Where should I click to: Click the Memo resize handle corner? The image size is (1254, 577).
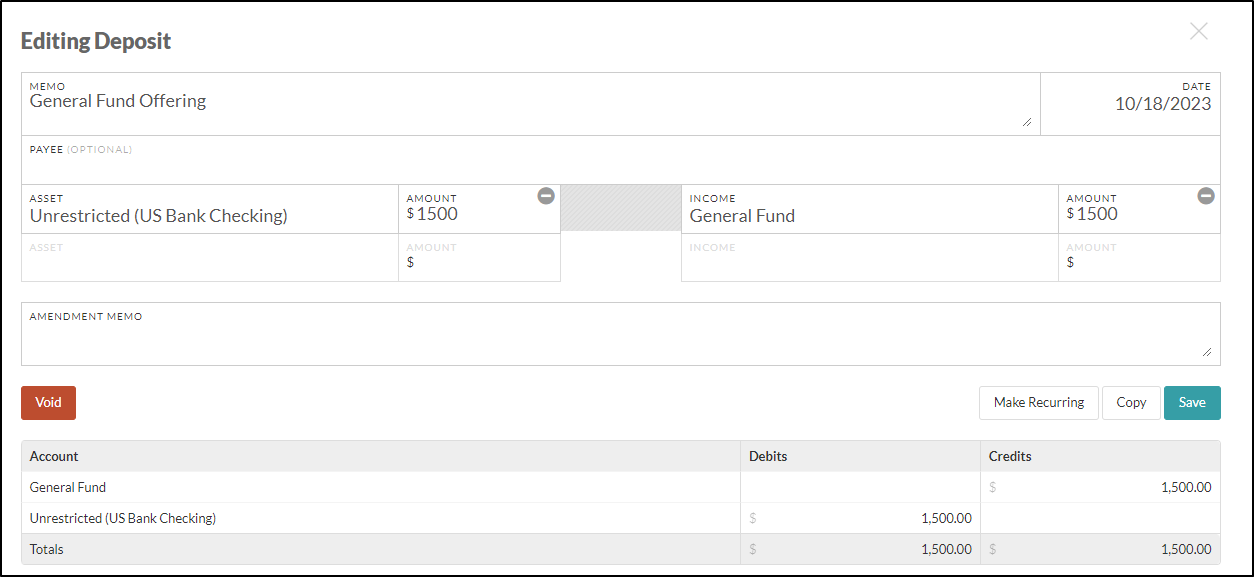(x=1027, y=121)
